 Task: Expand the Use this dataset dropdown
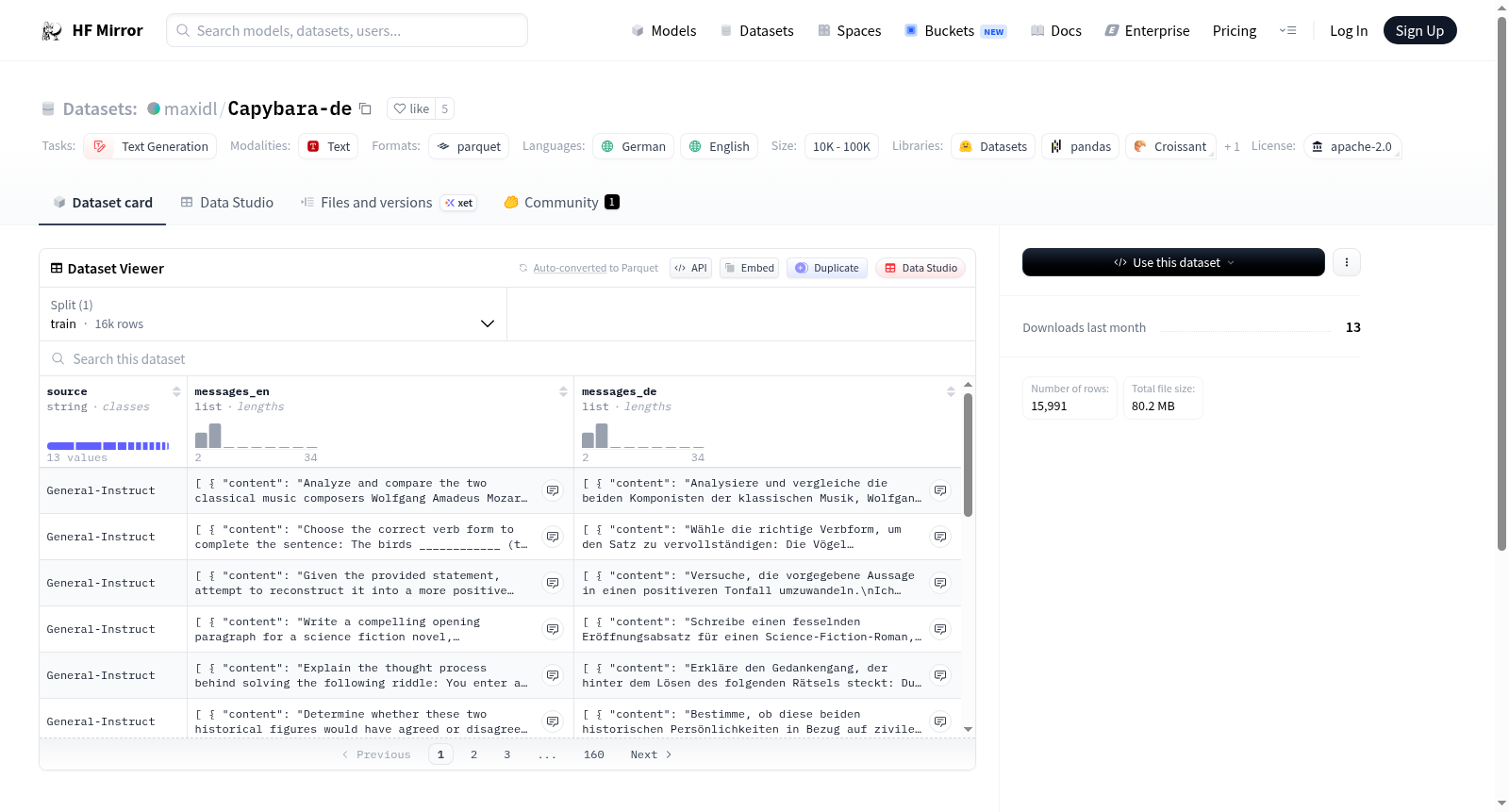click(x=1173, y=262)
